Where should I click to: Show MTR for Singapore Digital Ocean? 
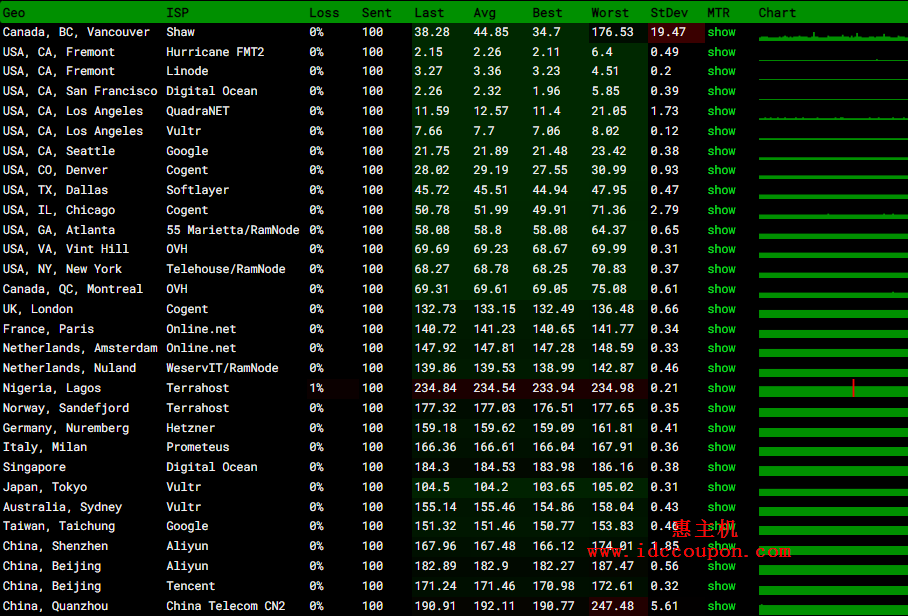(722, 467)
